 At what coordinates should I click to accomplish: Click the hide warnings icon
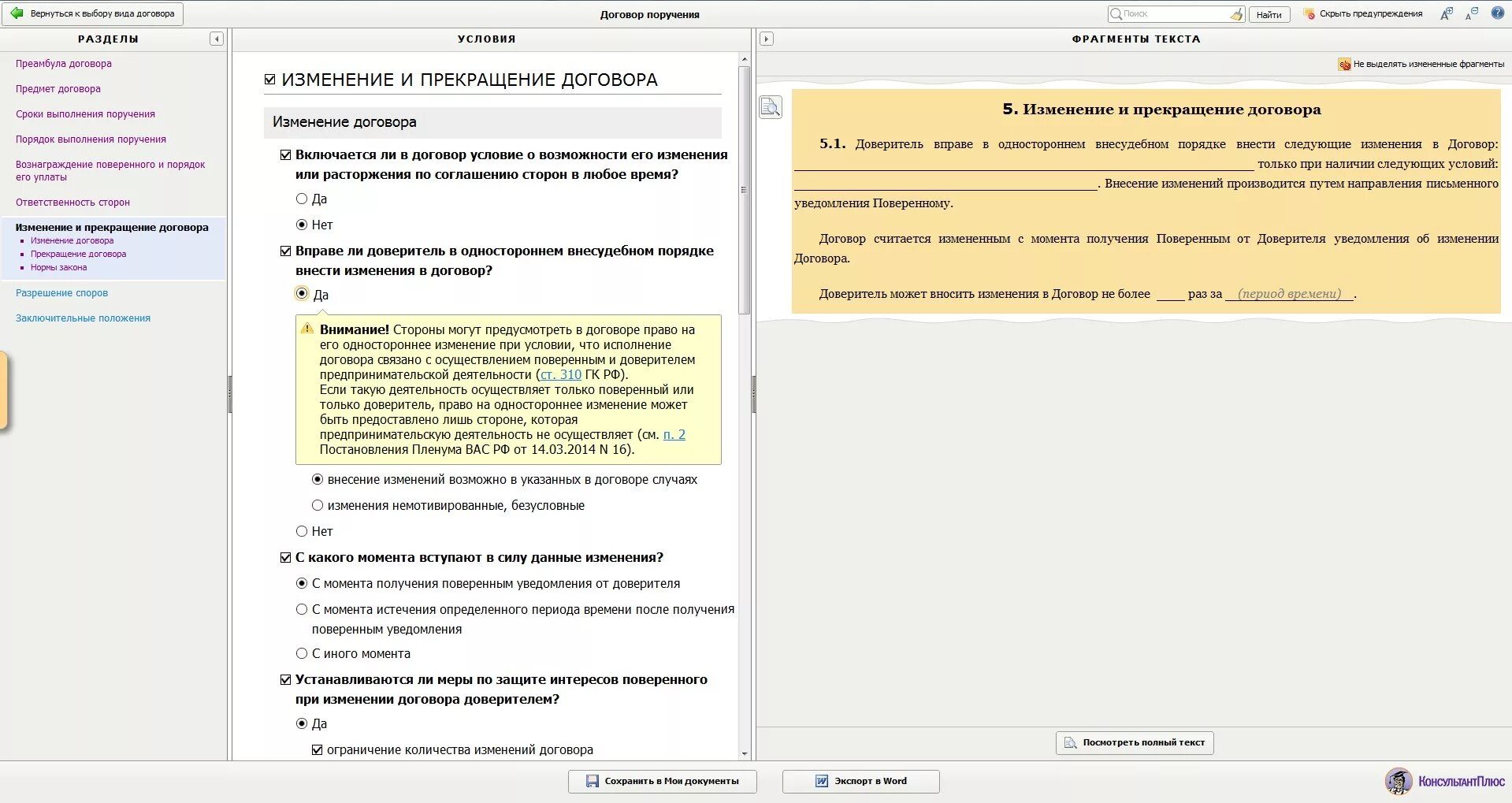[1310, 14]
